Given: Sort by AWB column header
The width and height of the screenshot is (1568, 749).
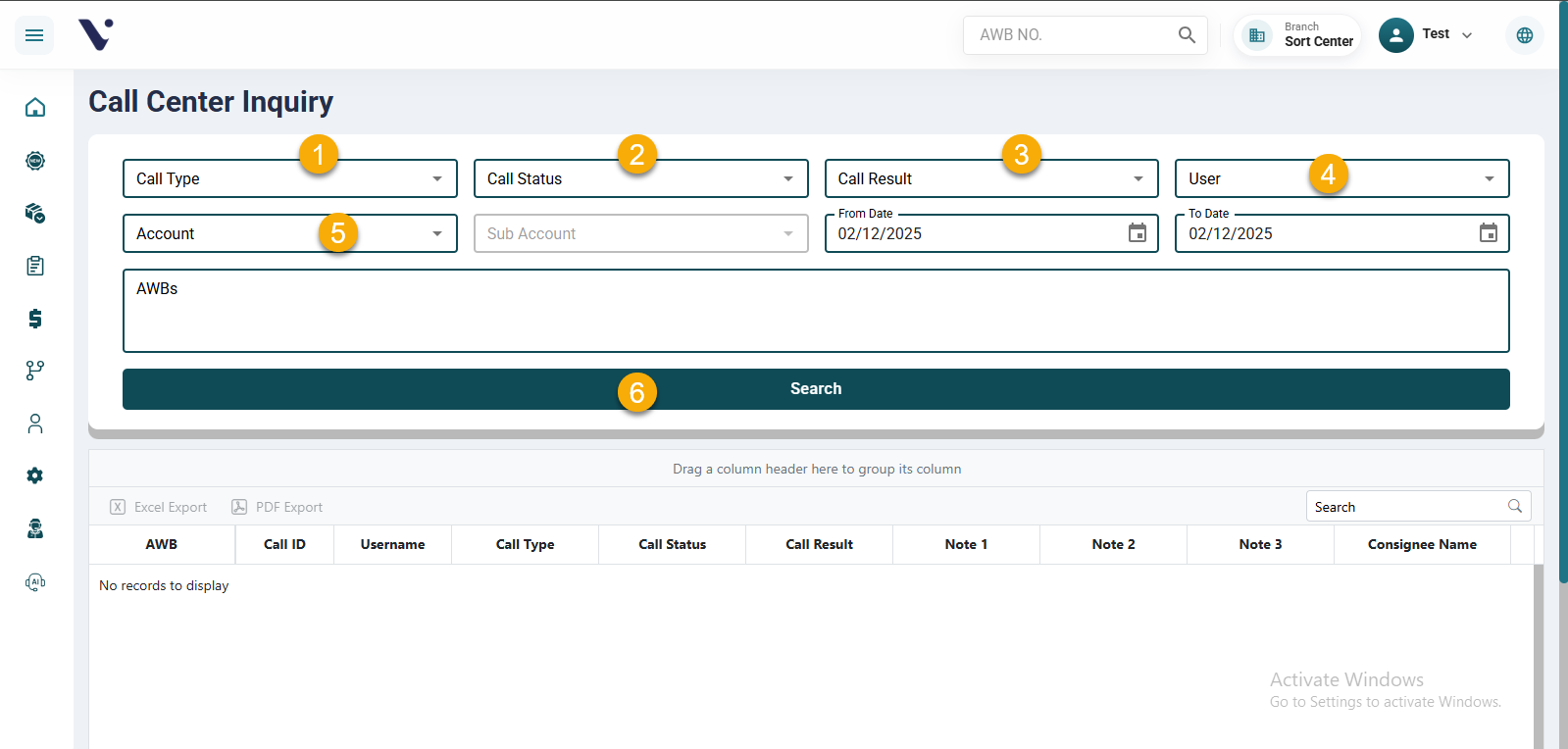Looking at the screenshot, I should pyautogui.click(x=162, y=544).
